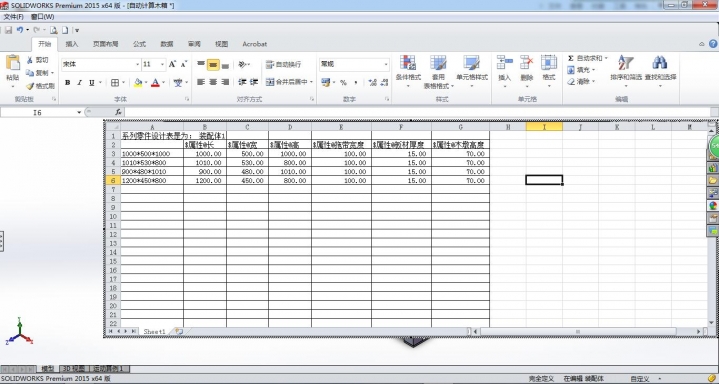This screenshot has height=384, width=719.
Task: Click the Increase Font Size icon
Action: pos(172,64)
